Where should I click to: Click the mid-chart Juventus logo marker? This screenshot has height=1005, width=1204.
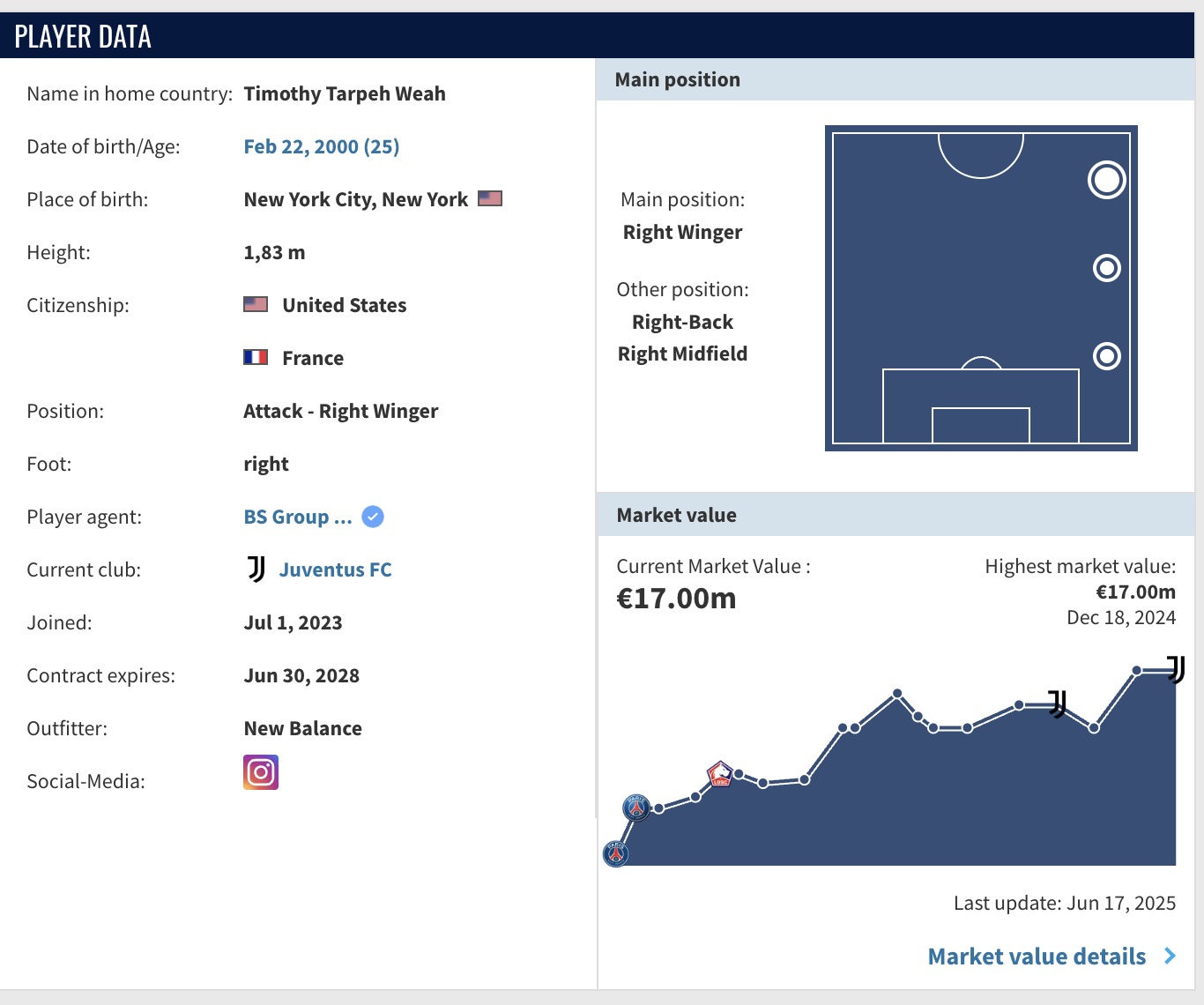(x=1057, y=703)
